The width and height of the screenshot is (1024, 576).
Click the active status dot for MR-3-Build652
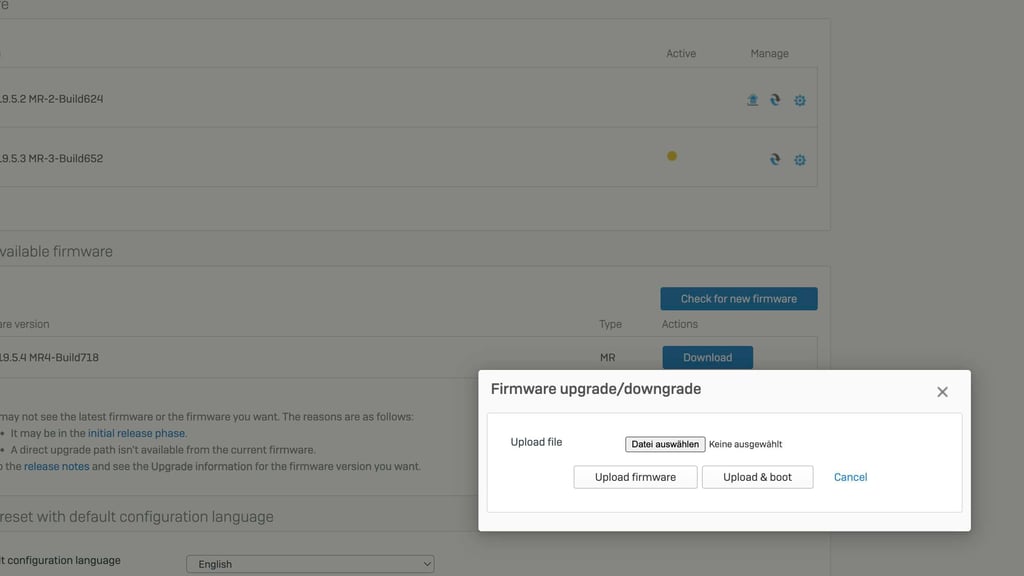tap(671, 156)
